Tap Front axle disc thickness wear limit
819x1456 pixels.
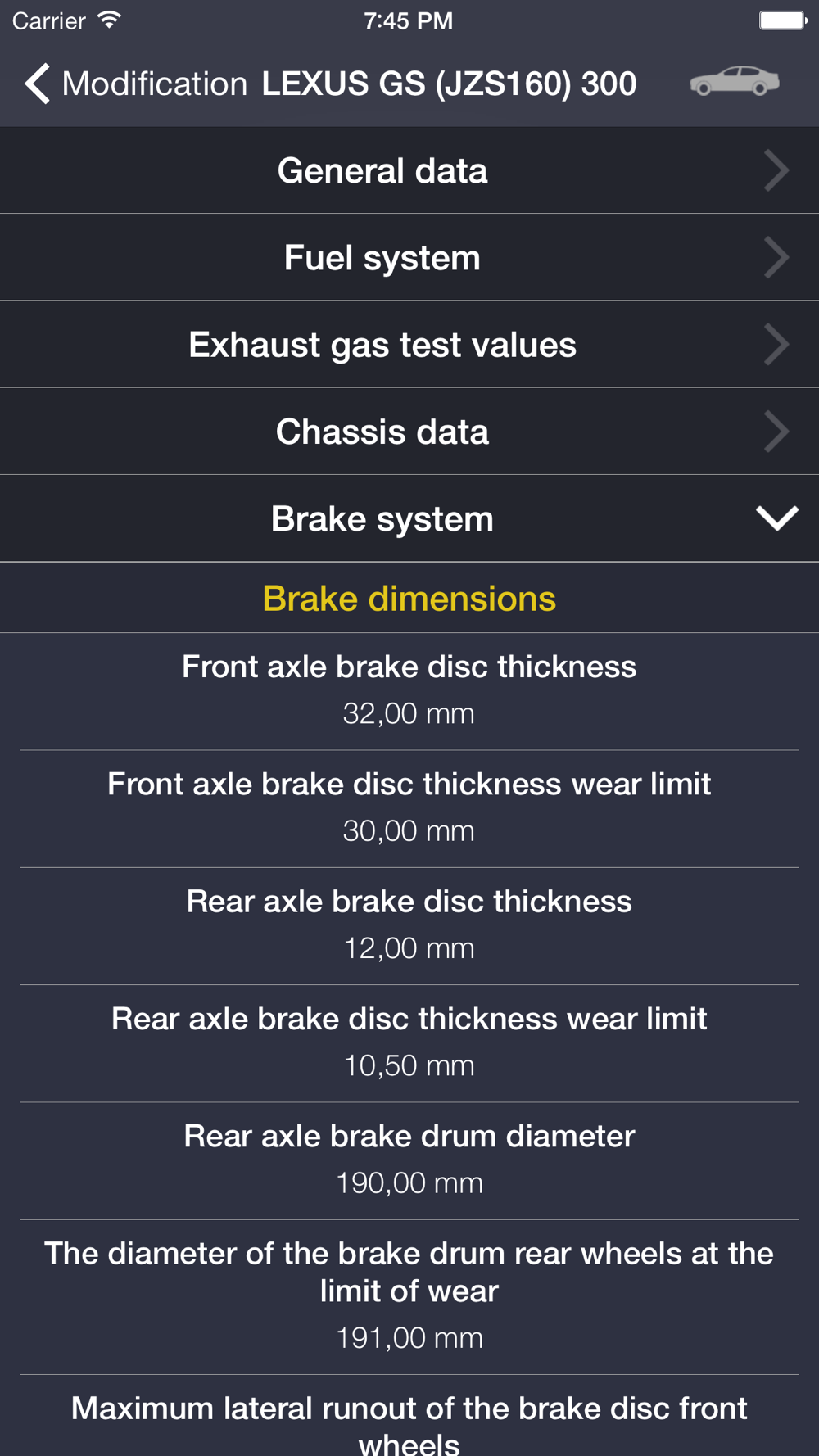tap(409, 807)
